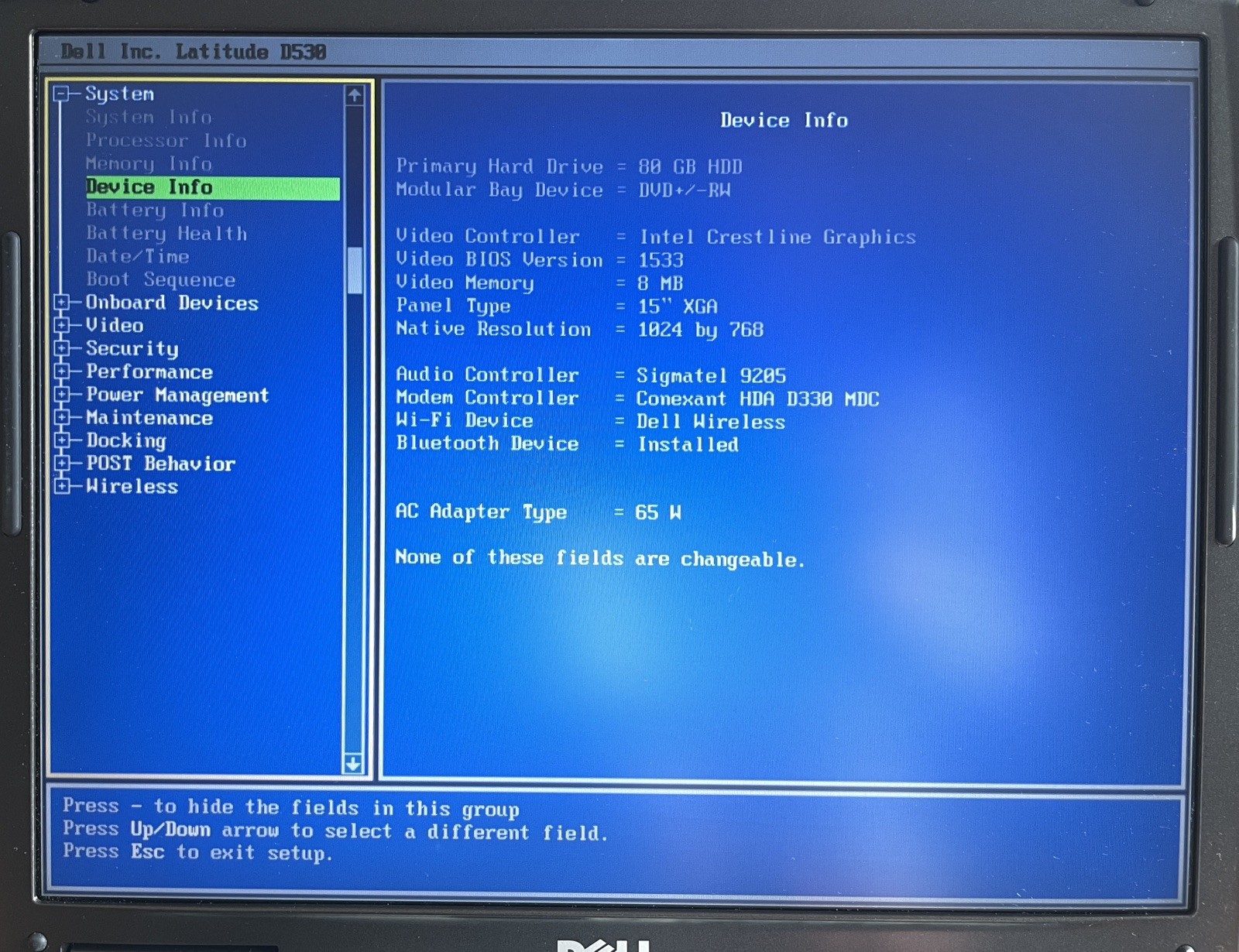Click the Audio Controller label
Screen dimensions: 1239x952
(x=487, y=375)
